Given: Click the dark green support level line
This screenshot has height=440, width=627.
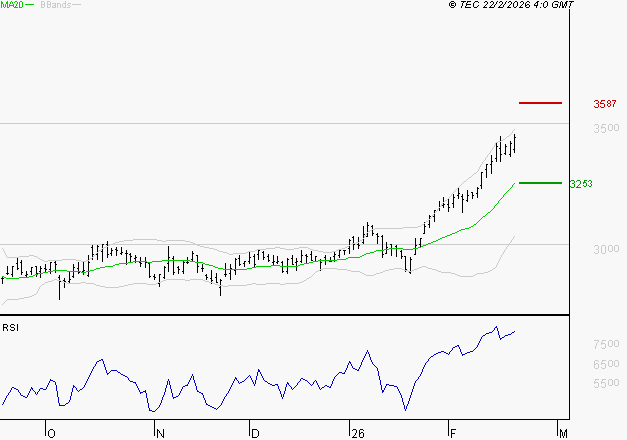Looking at the screenshot, I should (540, 183).
